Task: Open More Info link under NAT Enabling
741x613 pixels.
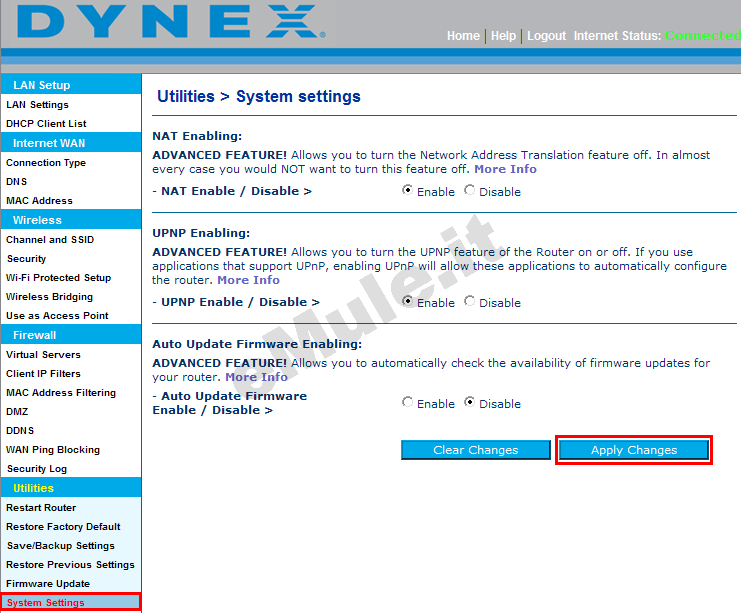Action: pyautogui.click(x=505, y=169)
